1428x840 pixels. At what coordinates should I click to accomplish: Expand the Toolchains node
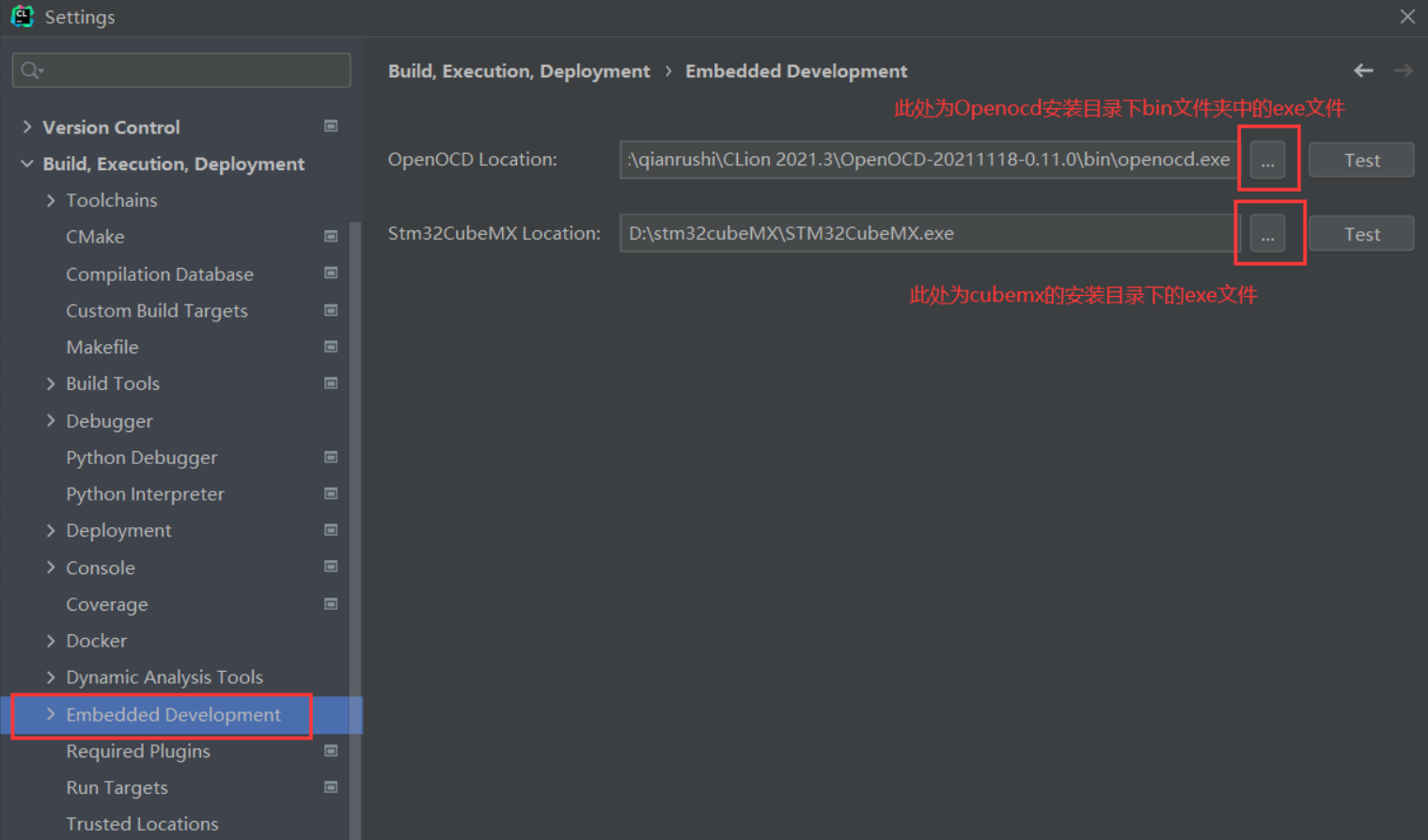coord(51,200)
